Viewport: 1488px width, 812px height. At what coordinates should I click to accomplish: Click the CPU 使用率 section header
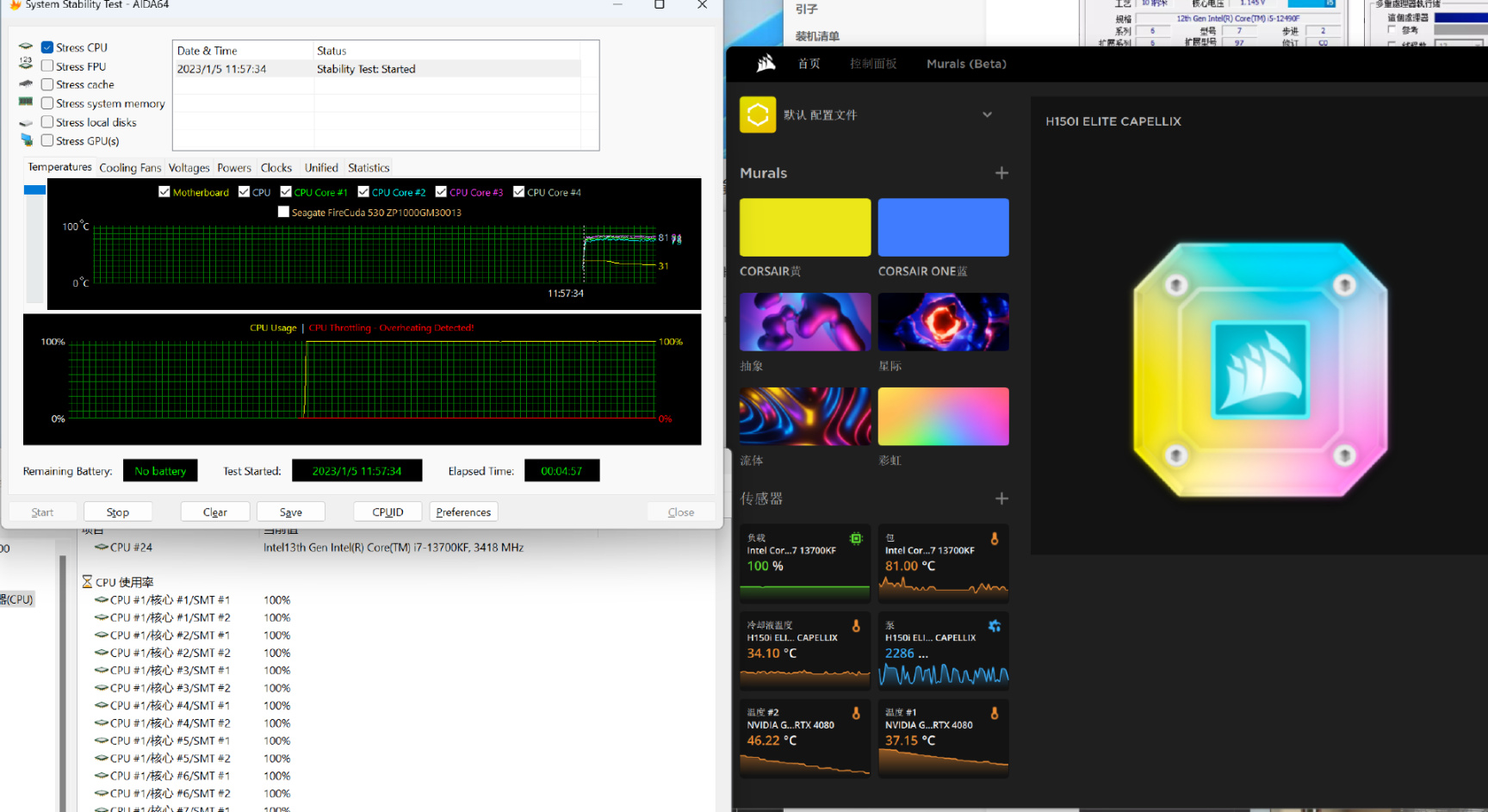125,582
